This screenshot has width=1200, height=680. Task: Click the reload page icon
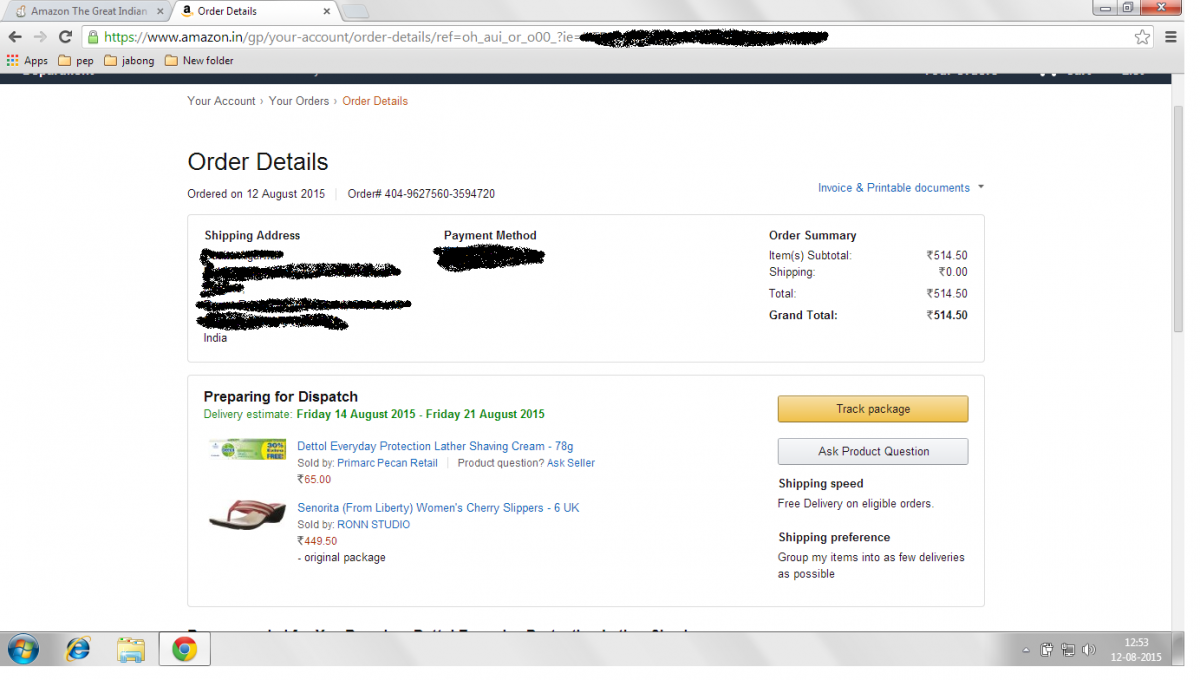[x=65, y=37]
